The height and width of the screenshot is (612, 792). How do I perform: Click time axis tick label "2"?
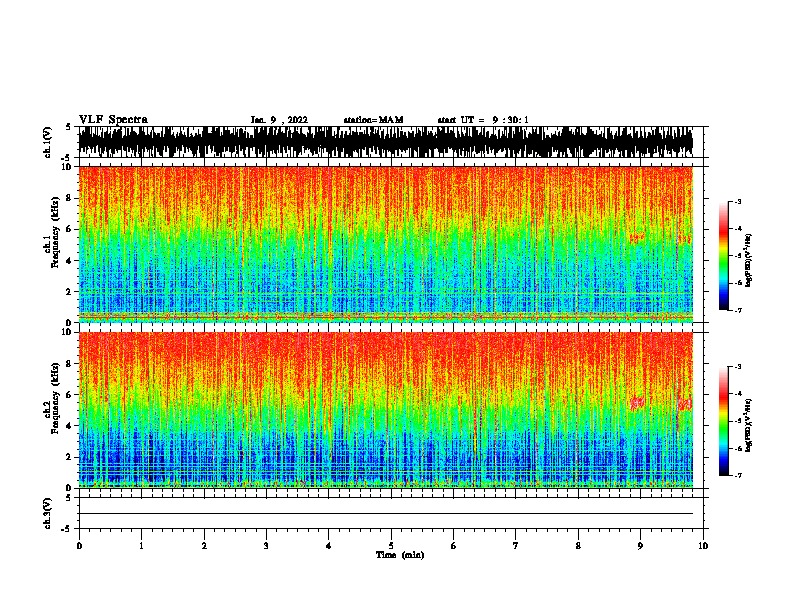click(x=204, y=546)
